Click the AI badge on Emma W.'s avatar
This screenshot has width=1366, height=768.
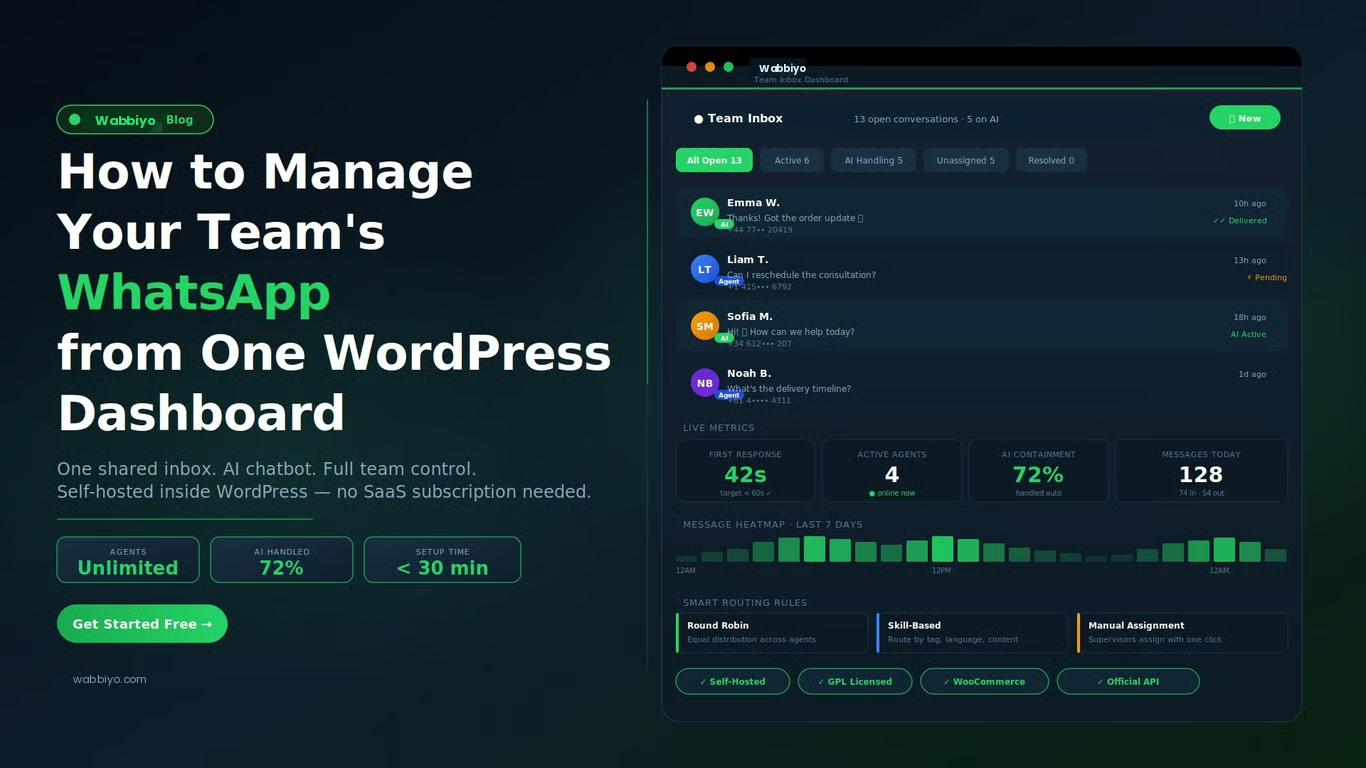point(723,225)
